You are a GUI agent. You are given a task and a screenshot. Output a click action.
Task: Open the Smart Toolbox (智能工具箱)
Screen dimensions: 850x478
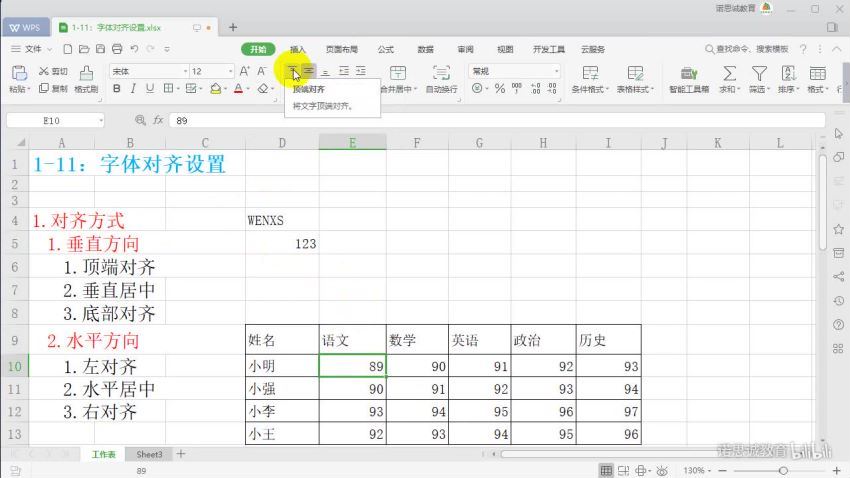click(689, 79)
